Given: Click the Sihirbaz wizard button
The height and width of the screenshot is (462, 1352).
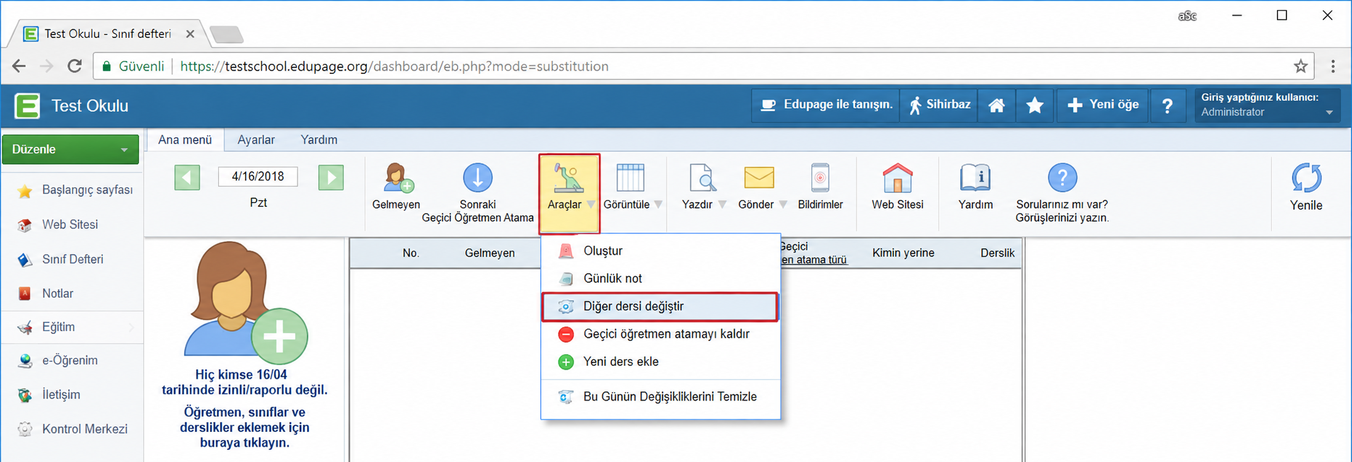Looking at the screenshot, I should (x=937, y=105).
